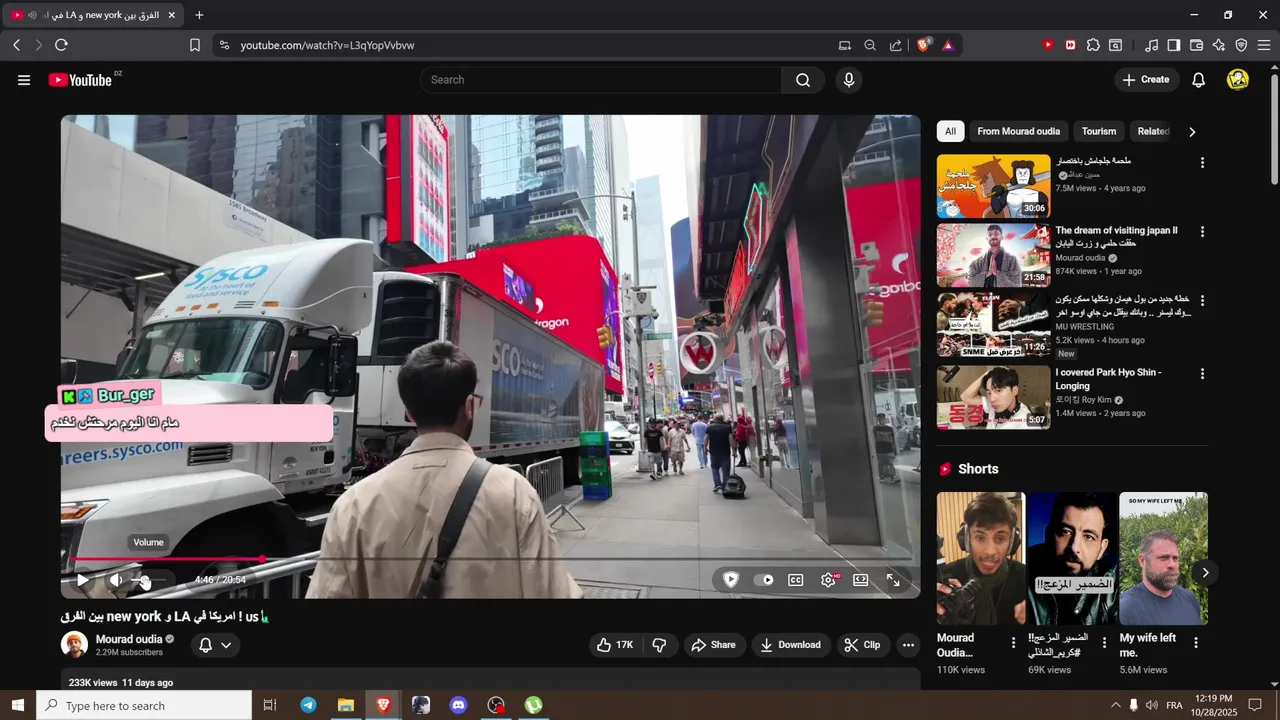
Task: Bookmark this page
Action: pos(195,45)
